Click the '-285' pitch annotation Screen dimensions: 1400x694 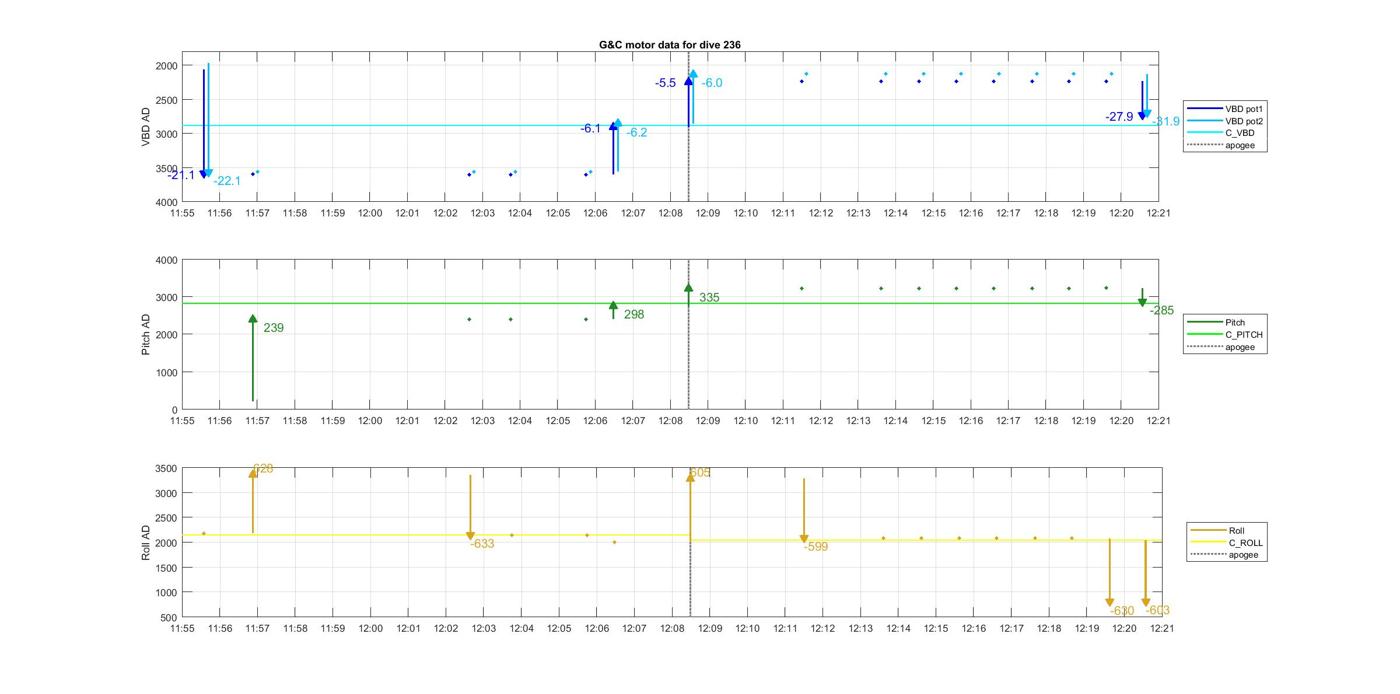point(1162,311)
